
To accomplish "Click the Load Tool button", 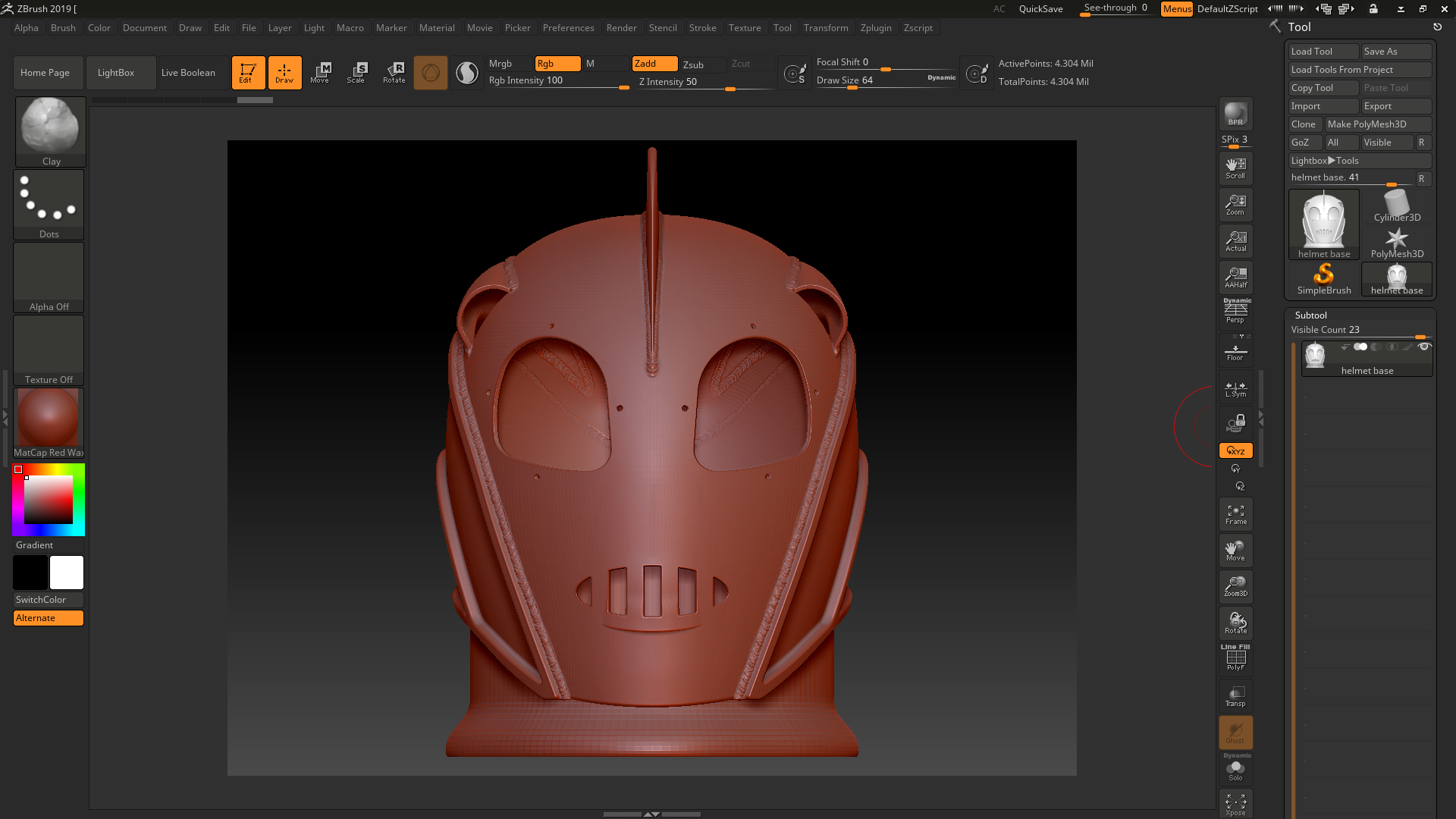I will (1323, 52).
